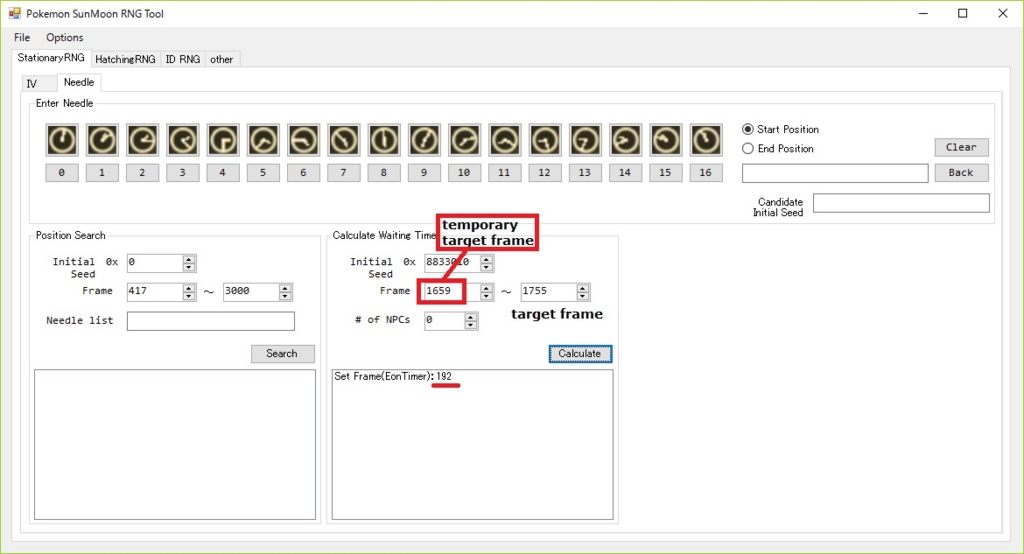Select the Start Position radio button

(748, 129)
